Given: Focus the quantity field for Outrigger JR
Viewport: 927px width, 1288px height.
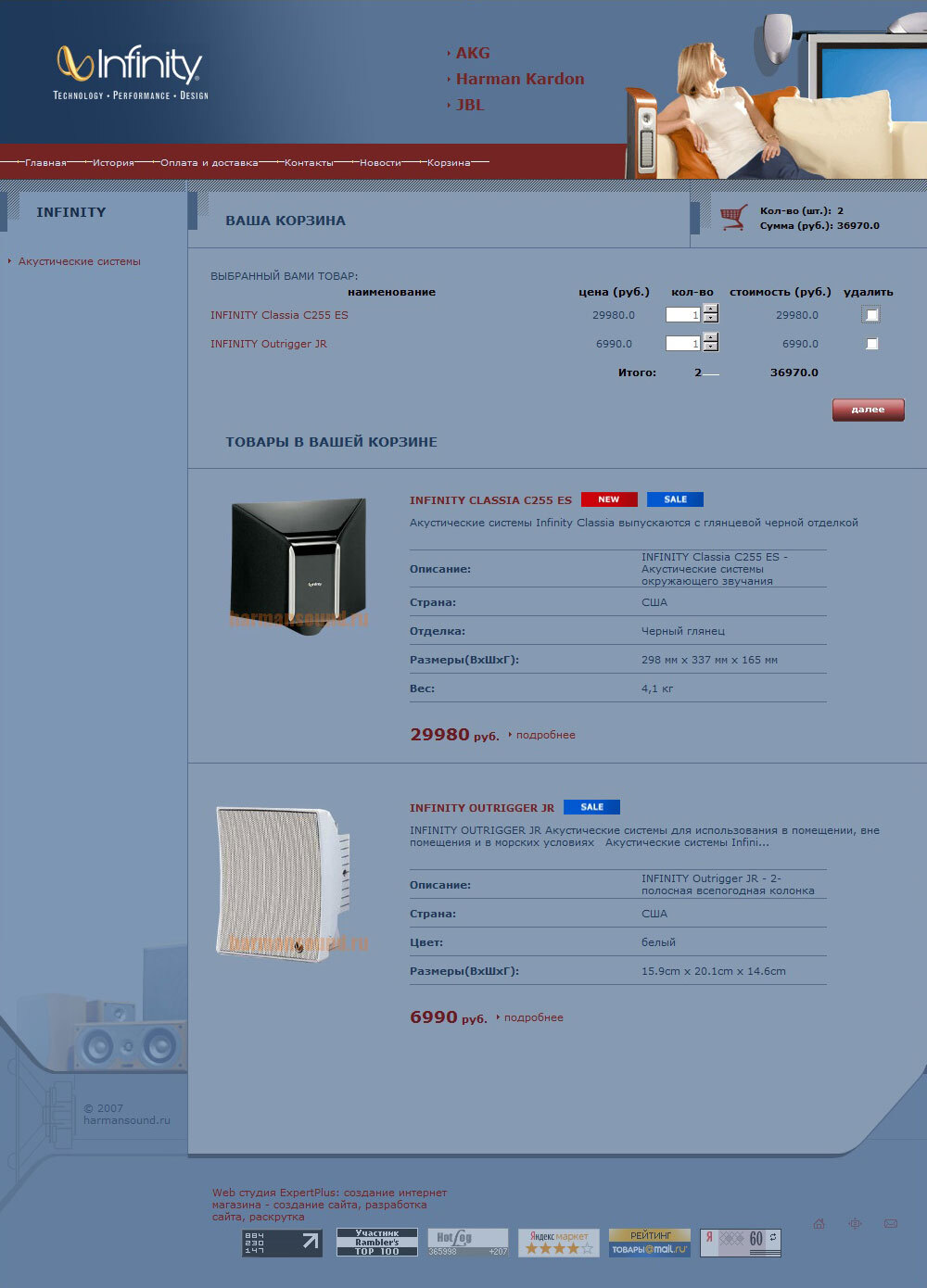Looking at the screenshot, I should pyautogui.click(x=683, y=344).
